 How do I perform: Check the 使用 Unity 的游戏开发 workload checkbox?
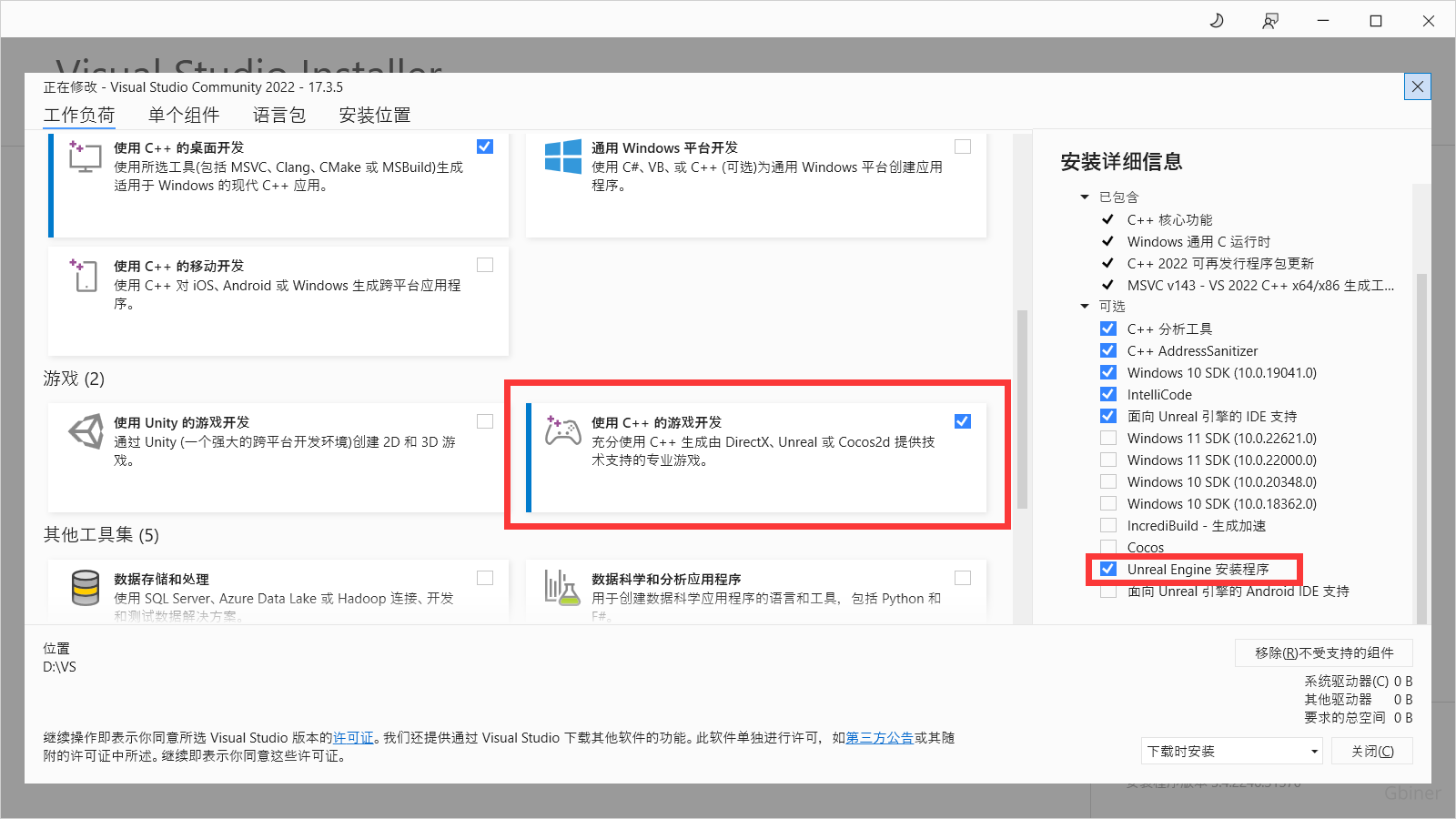tap(485, 421)
